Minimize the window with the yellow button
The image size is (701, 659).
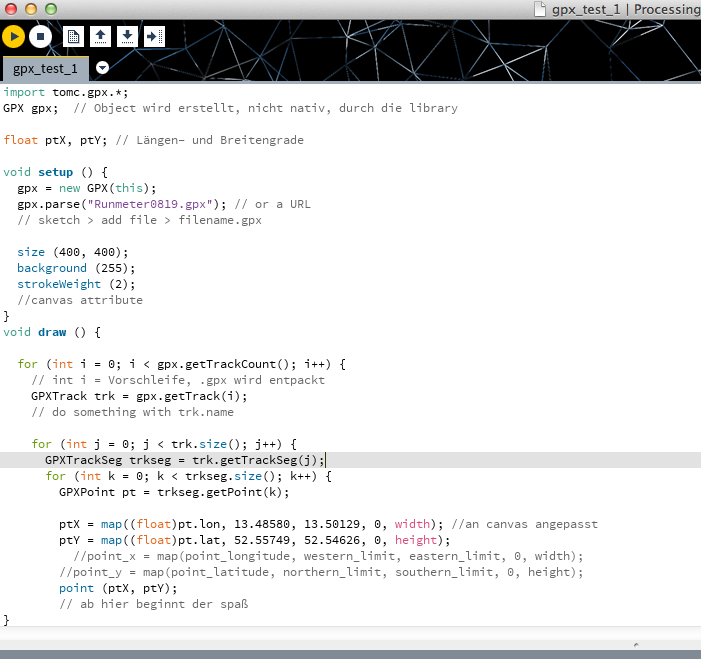coord(30,8)
